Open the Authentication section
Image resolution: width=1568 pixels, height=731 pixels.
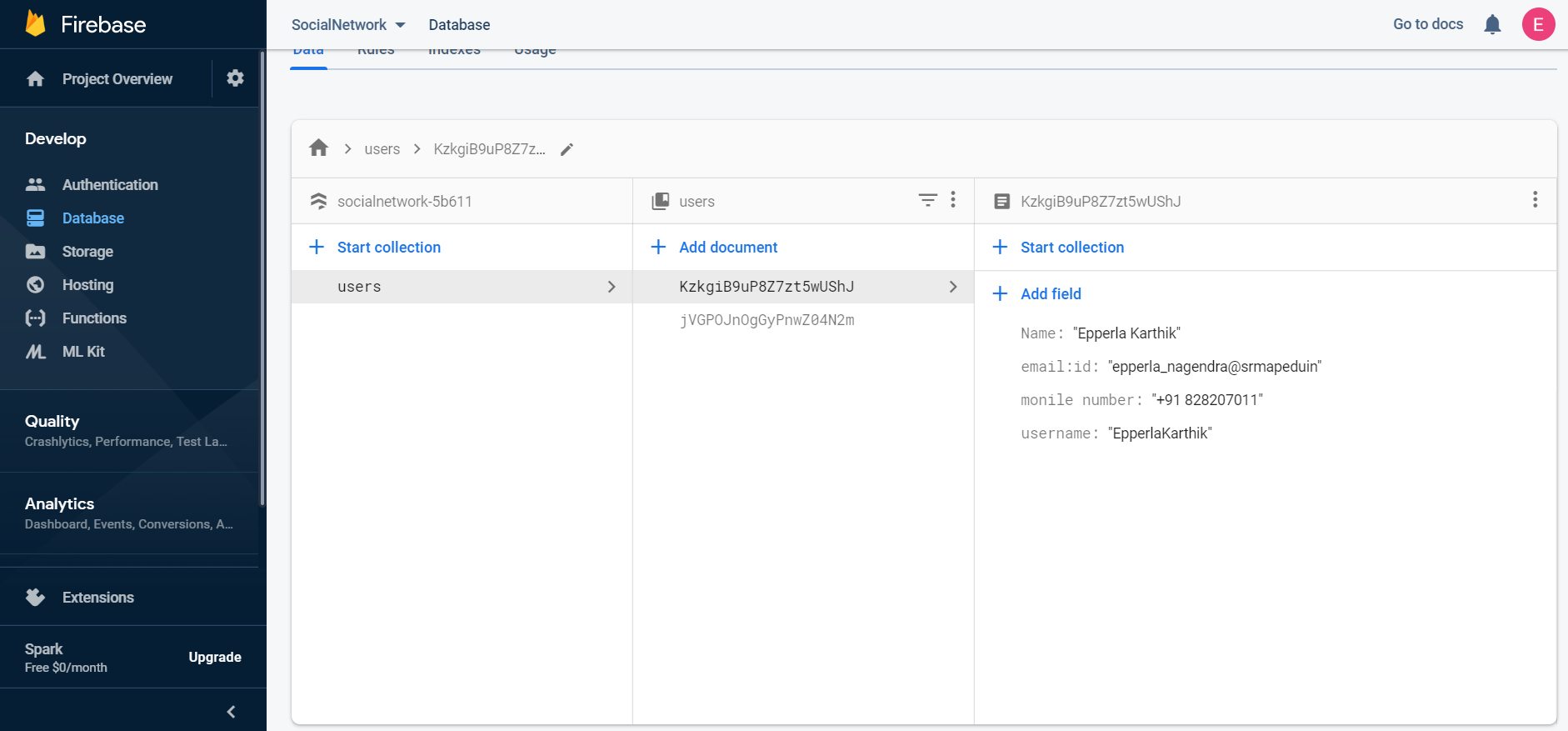point(110,185)
